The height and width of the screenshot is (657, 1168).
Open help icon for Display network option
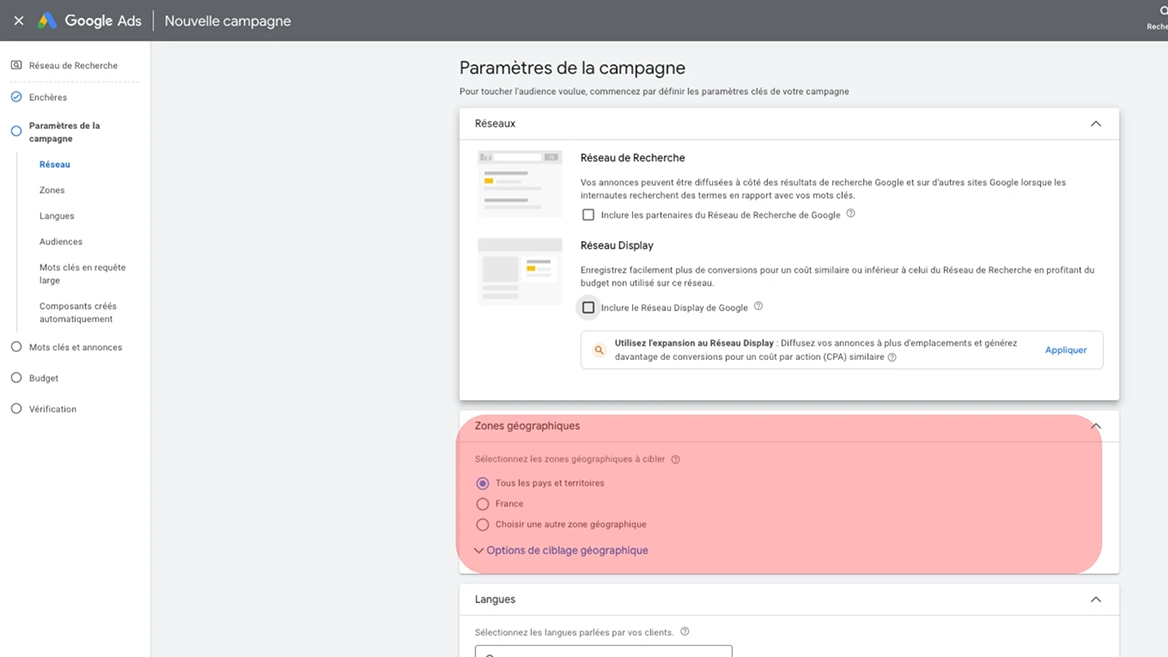coord(758,306)
